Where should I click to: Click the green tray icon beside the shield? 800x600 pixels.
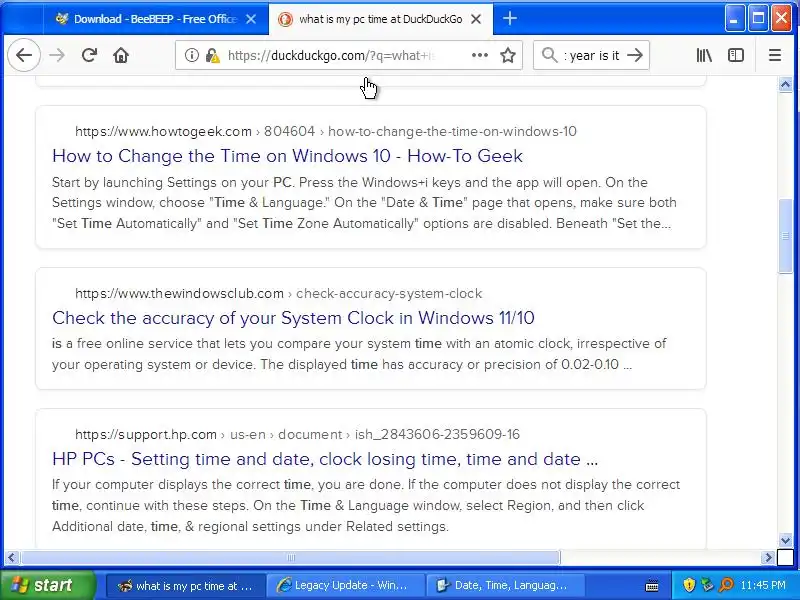click(x=707, y=585)
